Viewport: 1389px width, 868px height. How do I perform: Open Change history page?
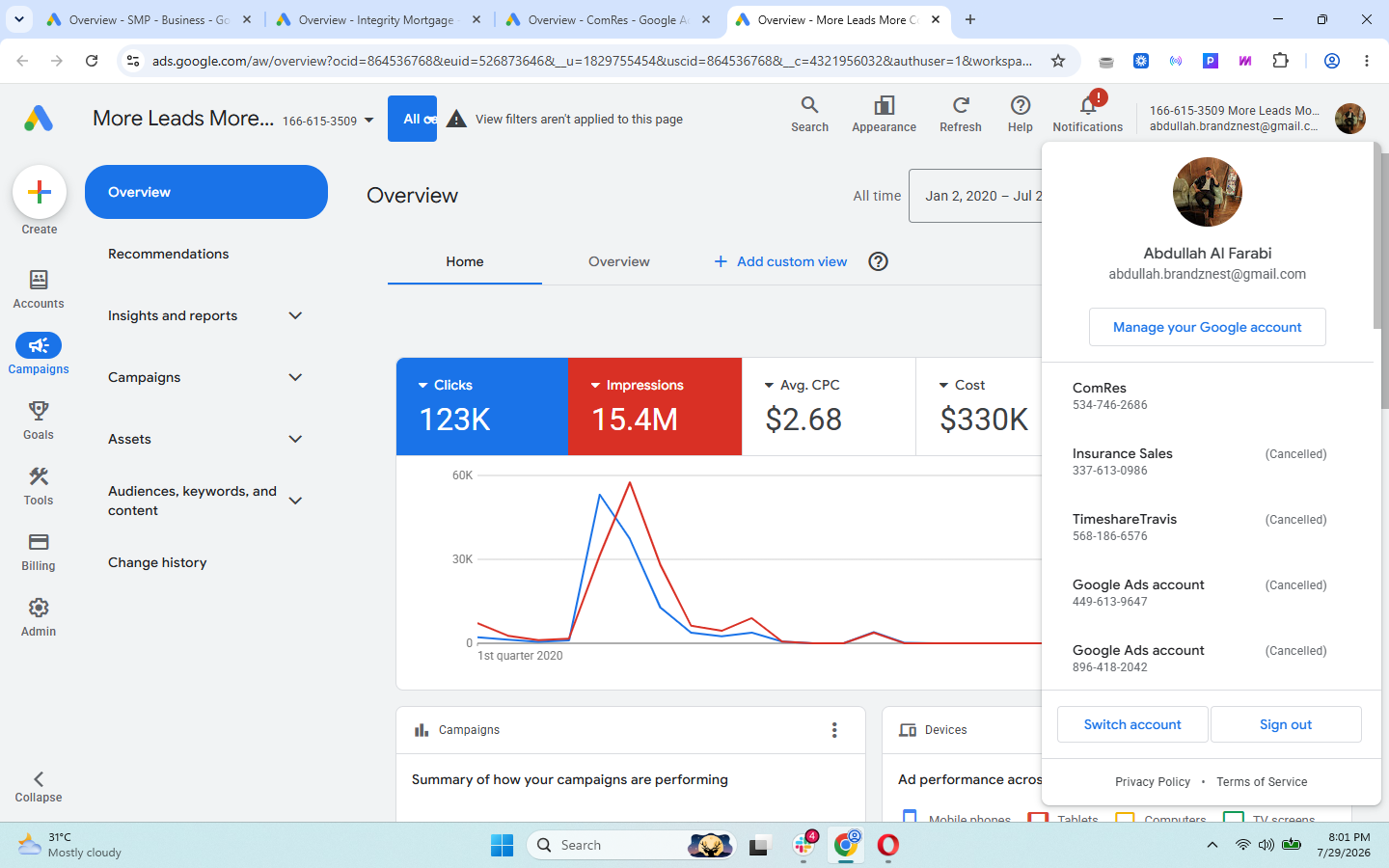click(157, 562)
